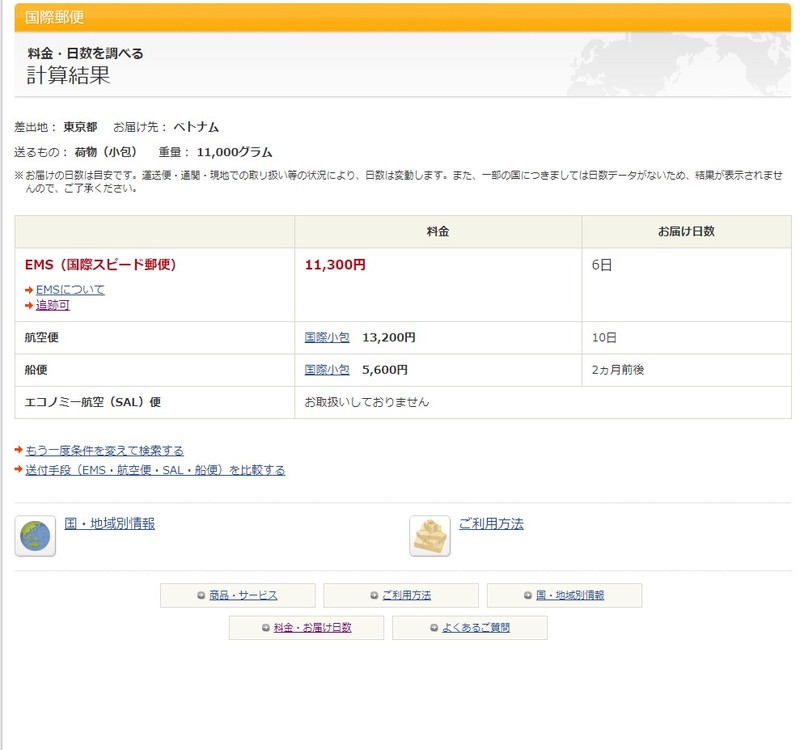Open the EMSについて link
The image size is (800, 750).
(x=70, y=290)
